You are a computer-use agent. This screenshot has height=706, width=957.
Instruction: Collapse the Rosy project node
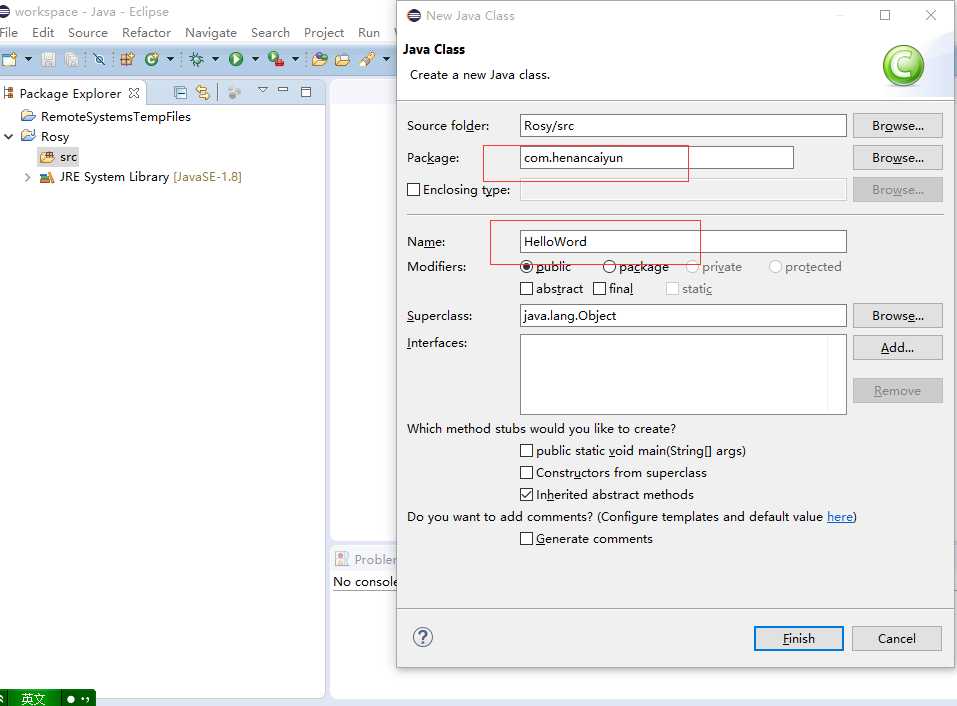pyautogui.click(x=9, y=137)
